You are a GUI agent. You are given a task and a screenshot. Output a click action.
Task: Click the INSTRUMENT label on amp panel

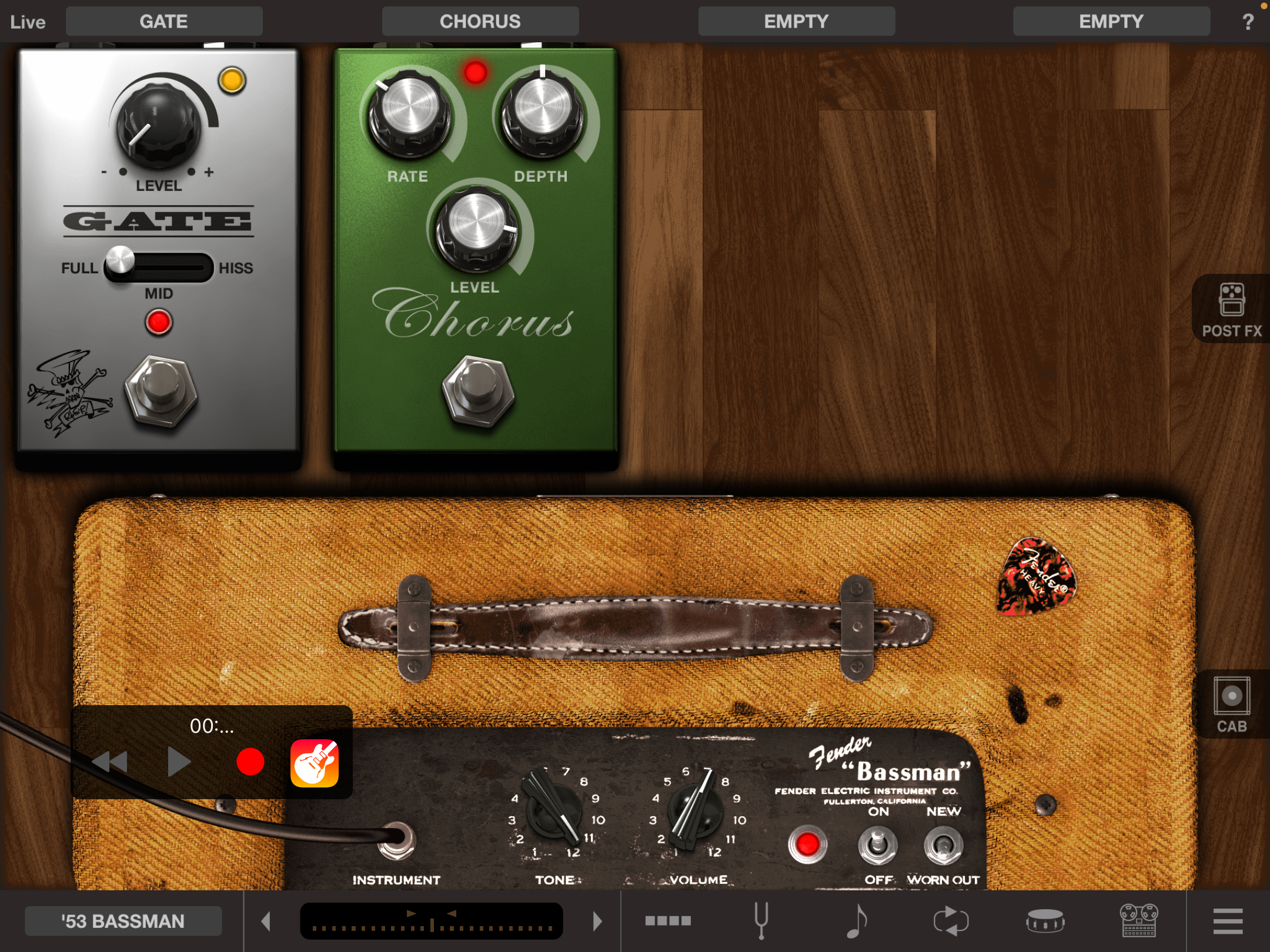[x=396, y=880]
